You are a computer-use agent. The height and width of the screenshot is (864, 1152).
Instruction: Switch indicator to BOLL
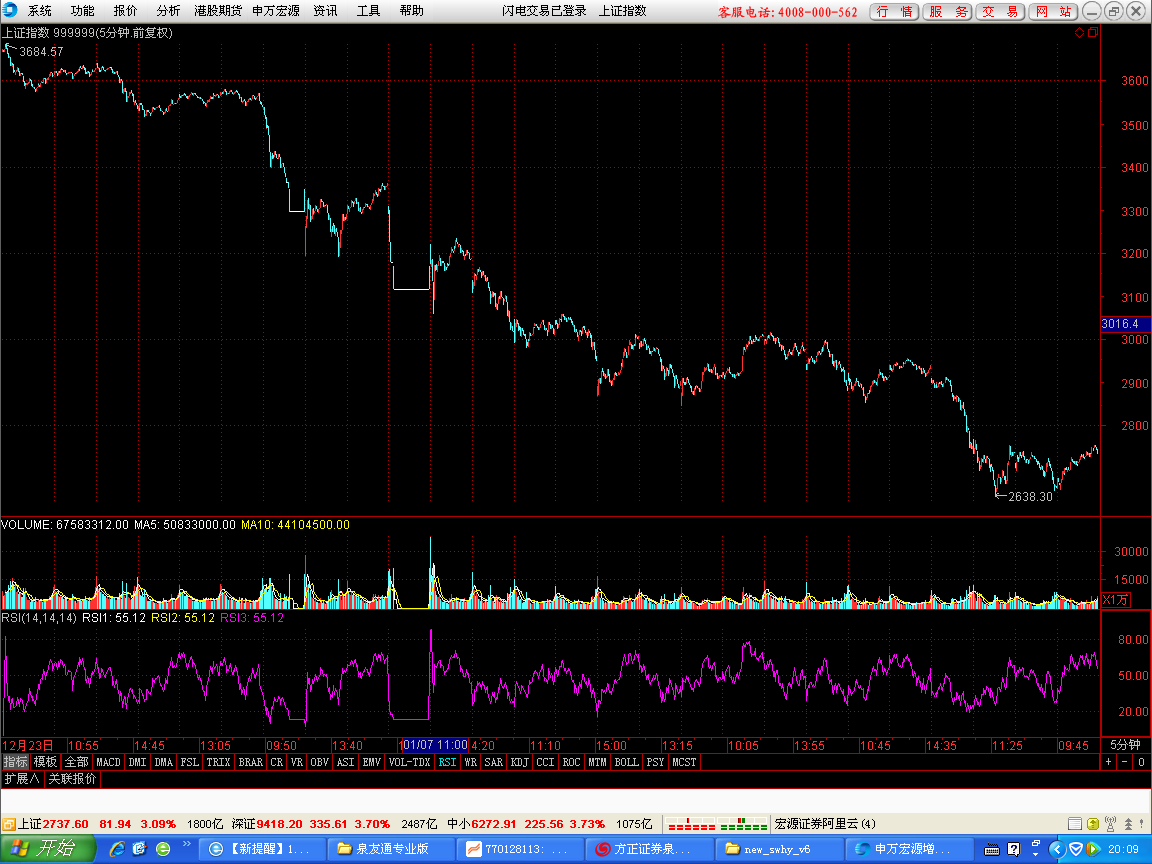627,762
